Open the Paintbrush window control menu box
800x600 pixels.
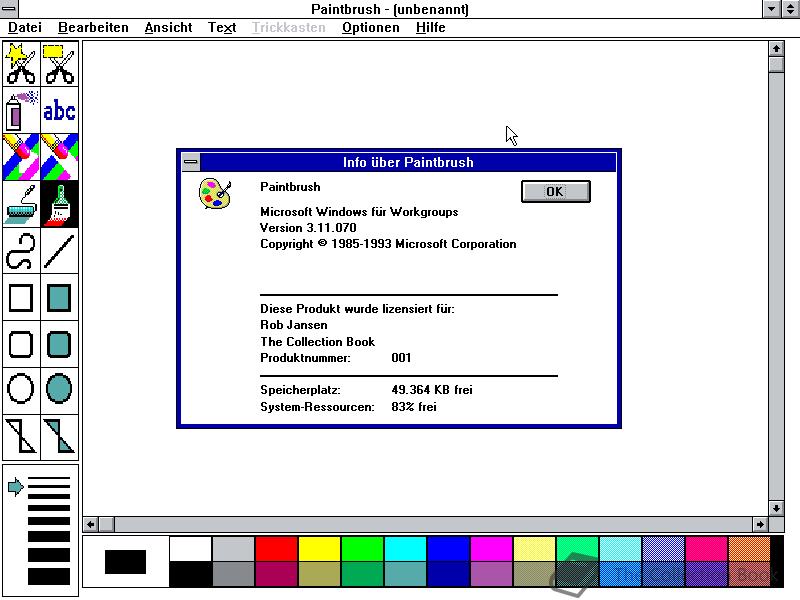[x=9, y=9]
